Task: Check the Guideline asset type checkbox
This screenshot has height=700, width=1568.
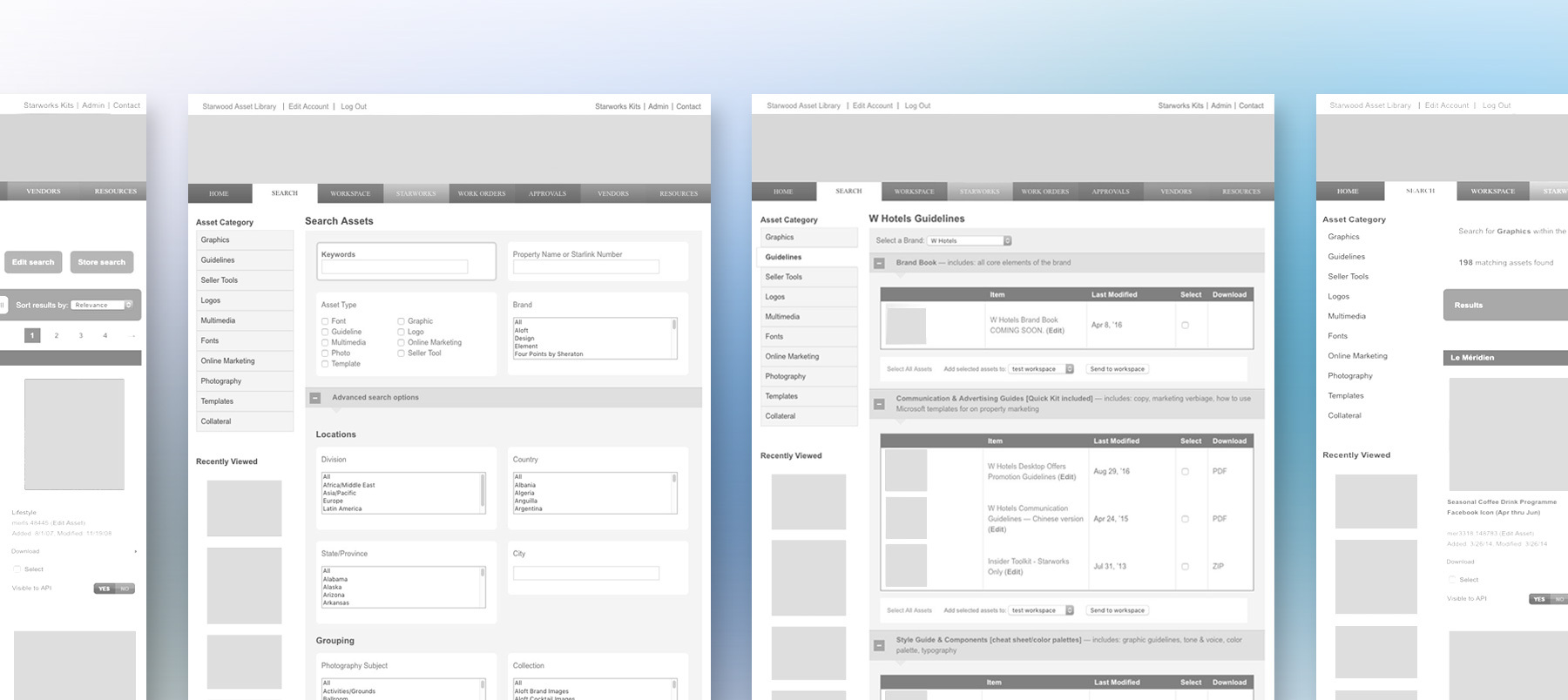Action: (x=325, y=332)
